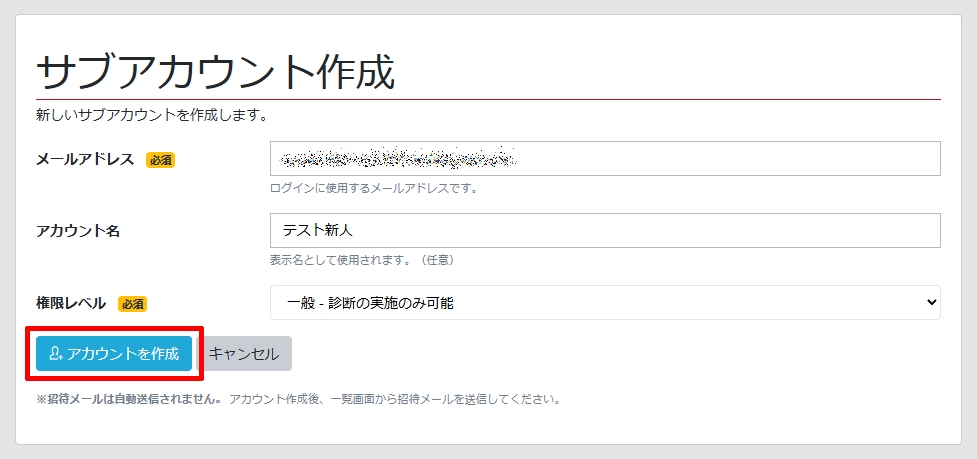This screenshot has width=977, height=459.
Task: Click the 必須 badge beside 権限レベル
Action: tap(132, 304)
